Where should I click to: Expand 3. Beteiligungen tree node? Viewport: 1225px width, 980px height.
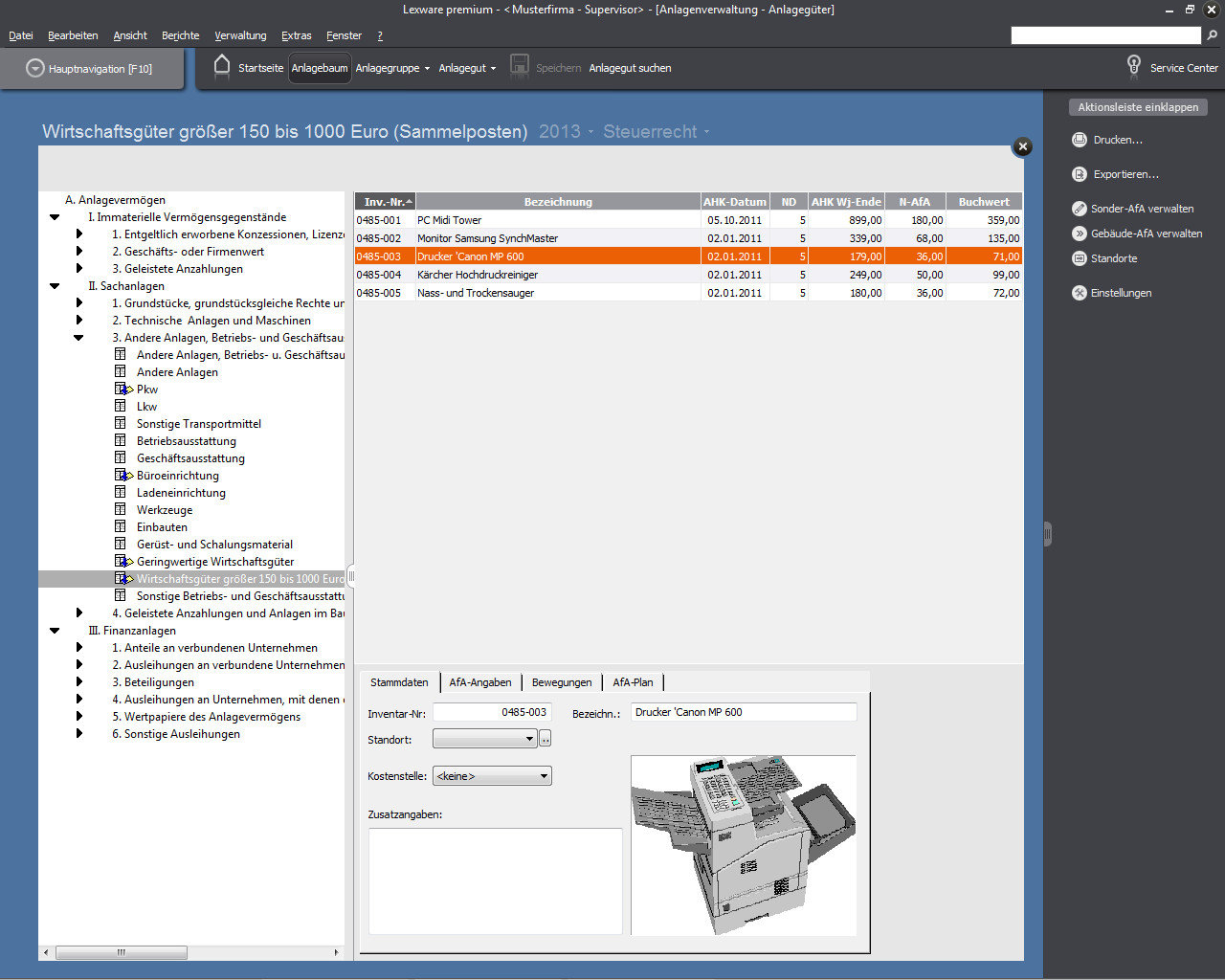[79, 682]
